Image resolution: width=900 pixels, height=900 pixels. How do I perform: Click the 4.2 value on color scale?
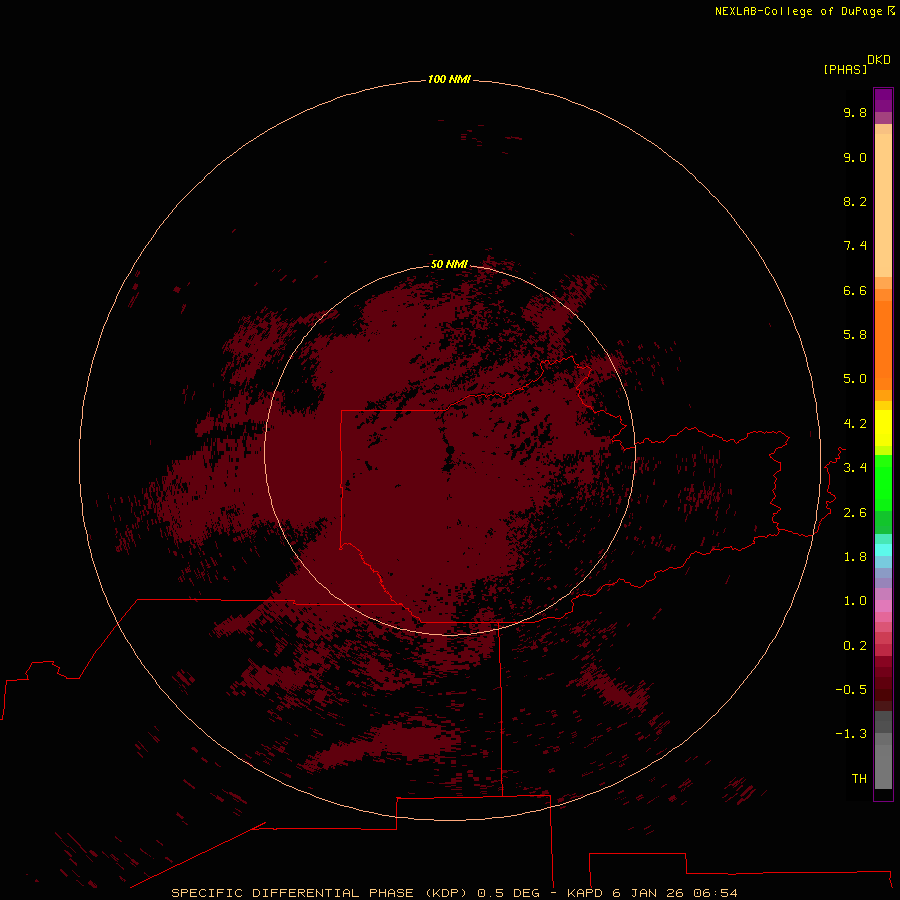855,424
